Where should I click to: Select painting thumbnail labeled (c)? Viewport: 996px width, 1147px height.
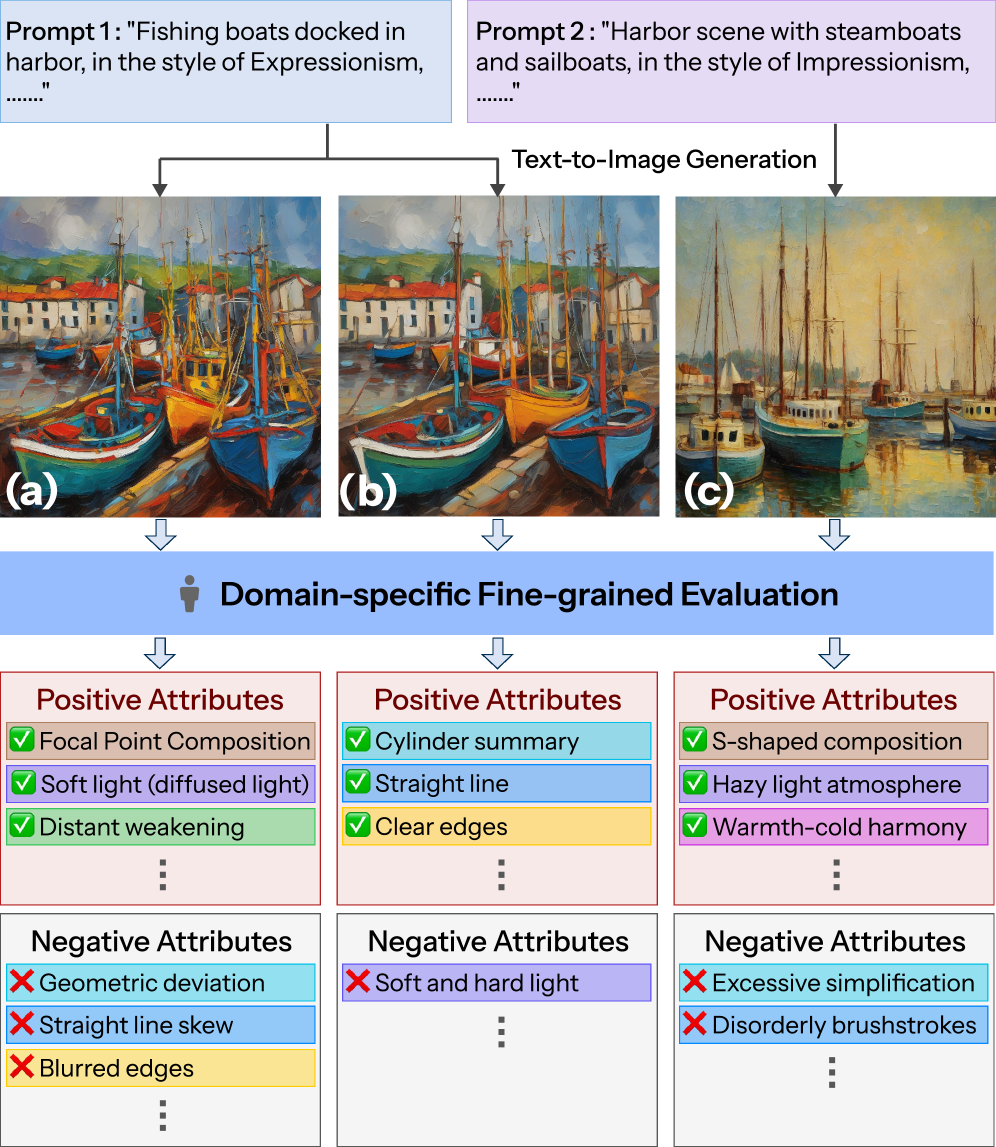(x=835, y=356)
